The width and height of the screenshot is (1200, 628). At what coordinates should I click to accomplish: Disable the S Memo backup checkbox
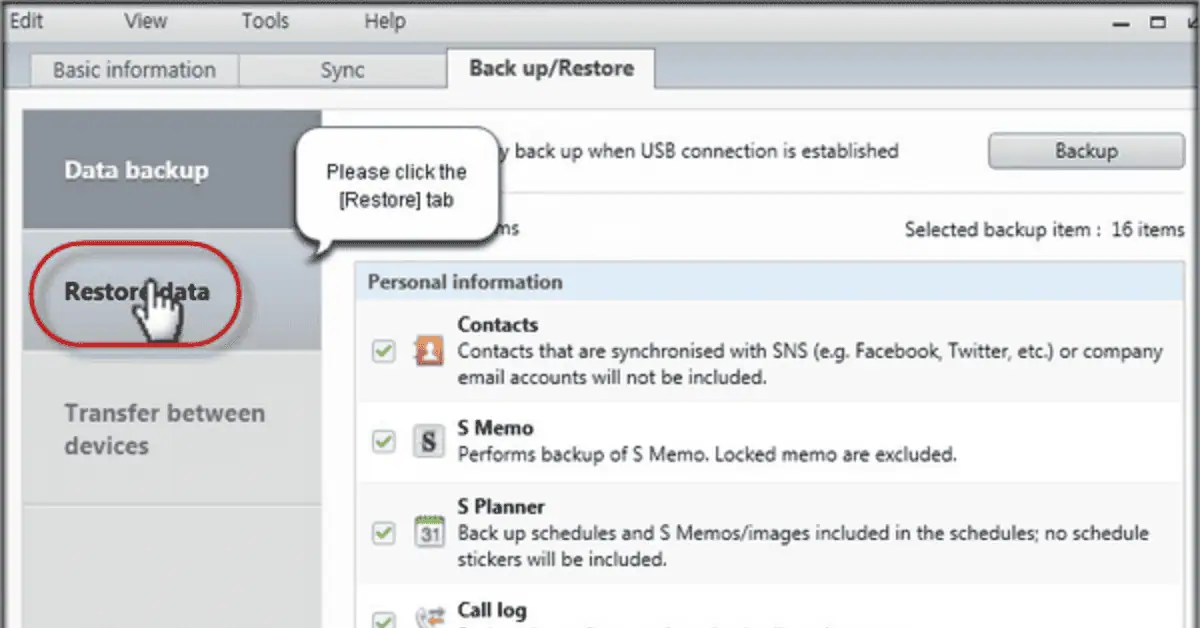point(383,443)
